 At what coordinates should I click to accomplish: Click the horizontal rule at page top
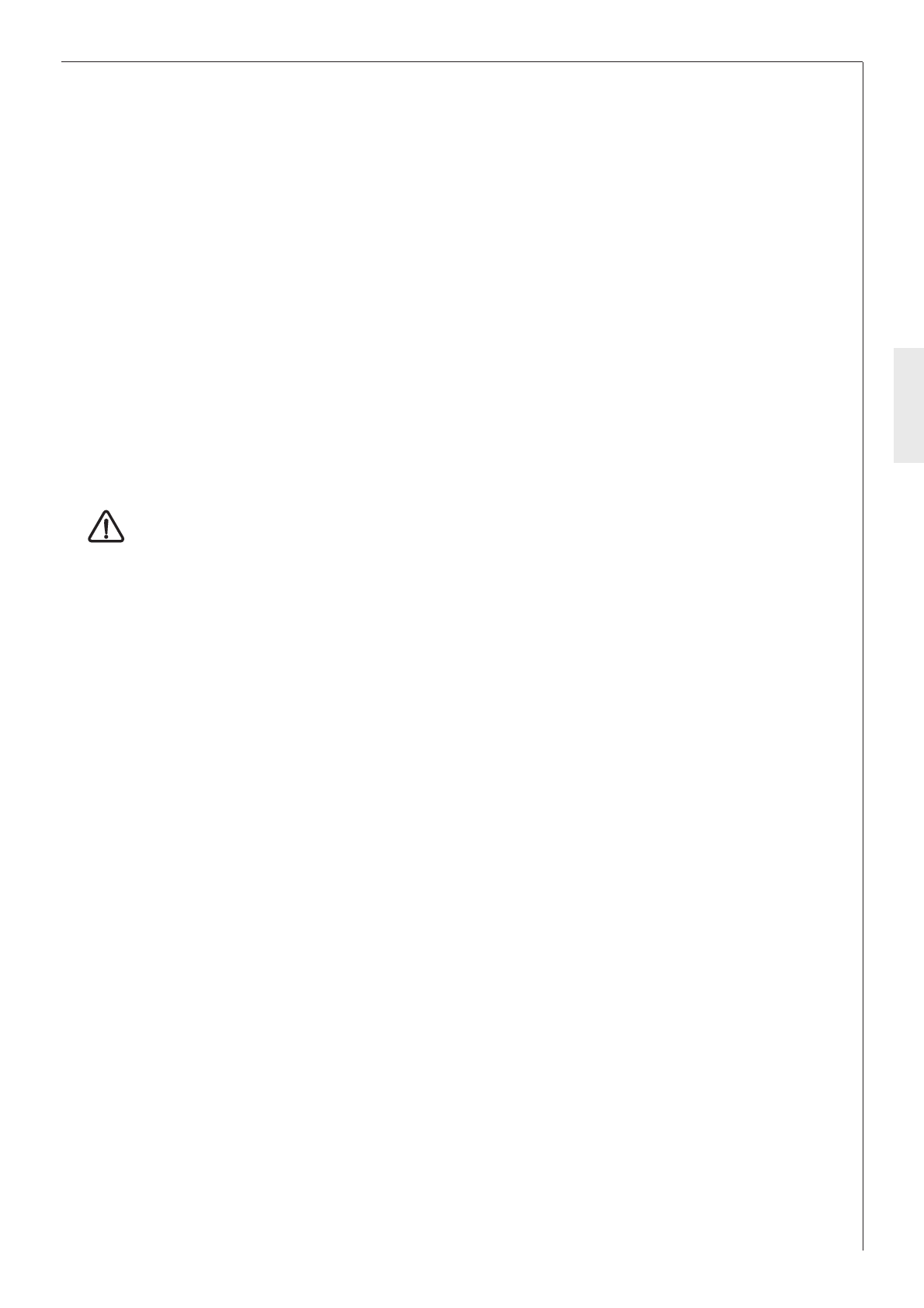click(x=462, y=61)
